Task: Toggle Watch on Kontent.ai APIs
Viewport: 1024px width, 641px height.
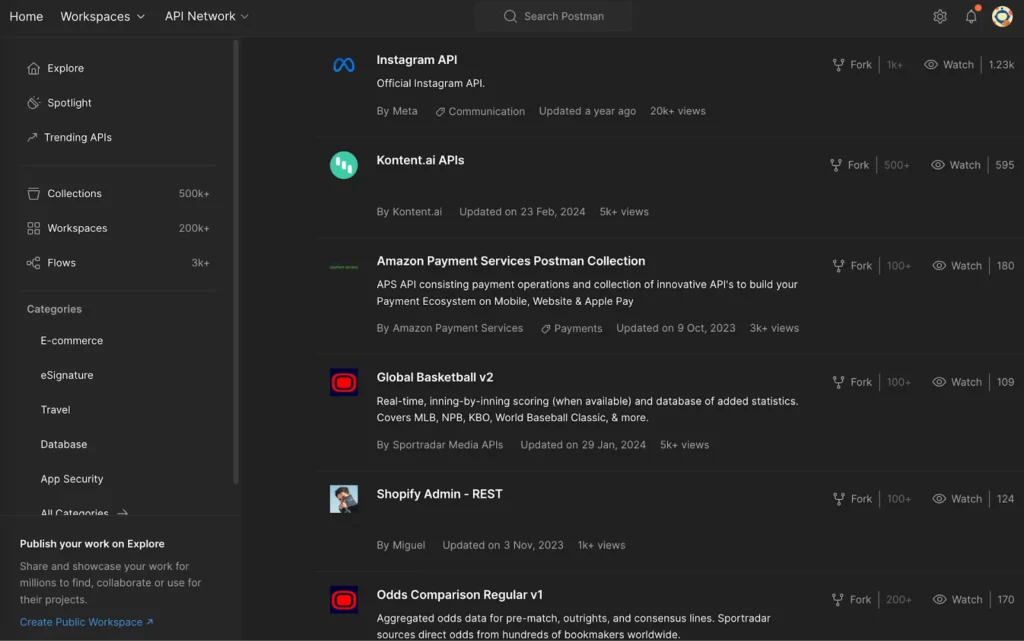Action: pos(955,165)
